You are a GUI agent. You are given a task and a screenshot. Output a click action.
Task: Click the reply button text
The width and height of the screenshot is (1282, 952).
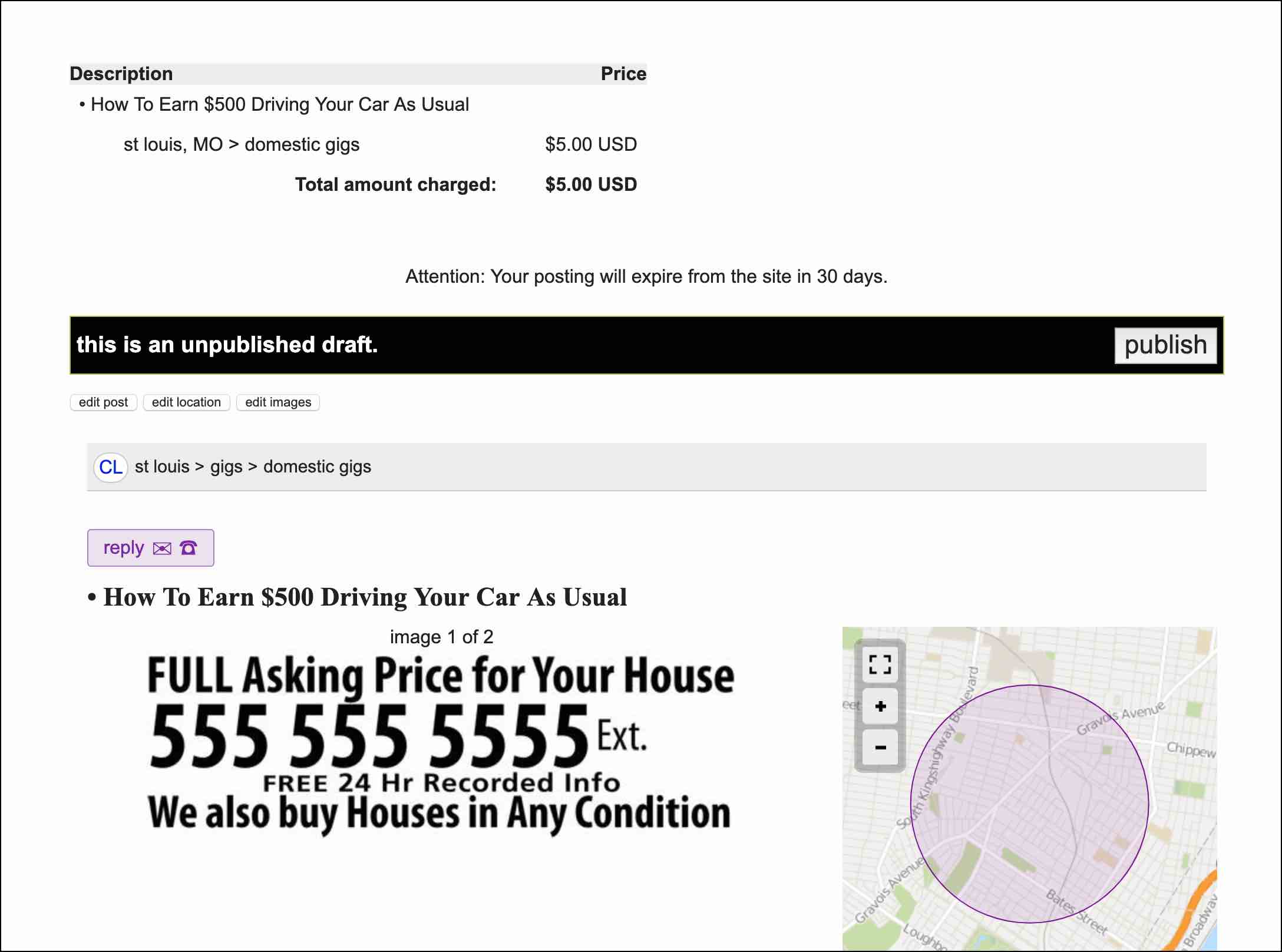124,547
